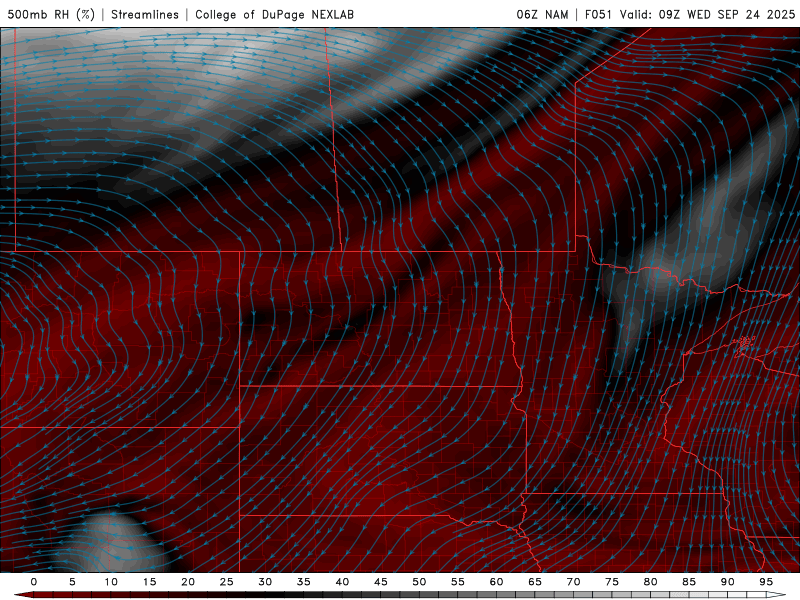
Task: Select the 0 label on the RH scale
Action: coord(34,582)
